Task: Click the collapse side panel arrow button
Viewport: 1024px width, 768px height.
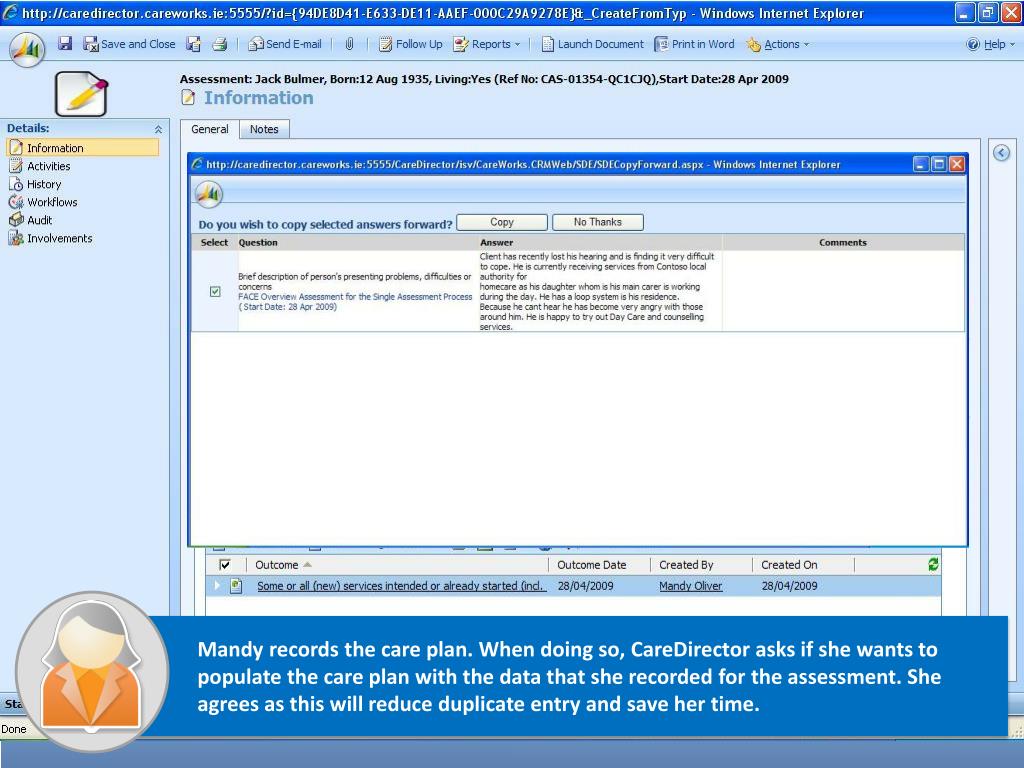Action: (1001, 153)
